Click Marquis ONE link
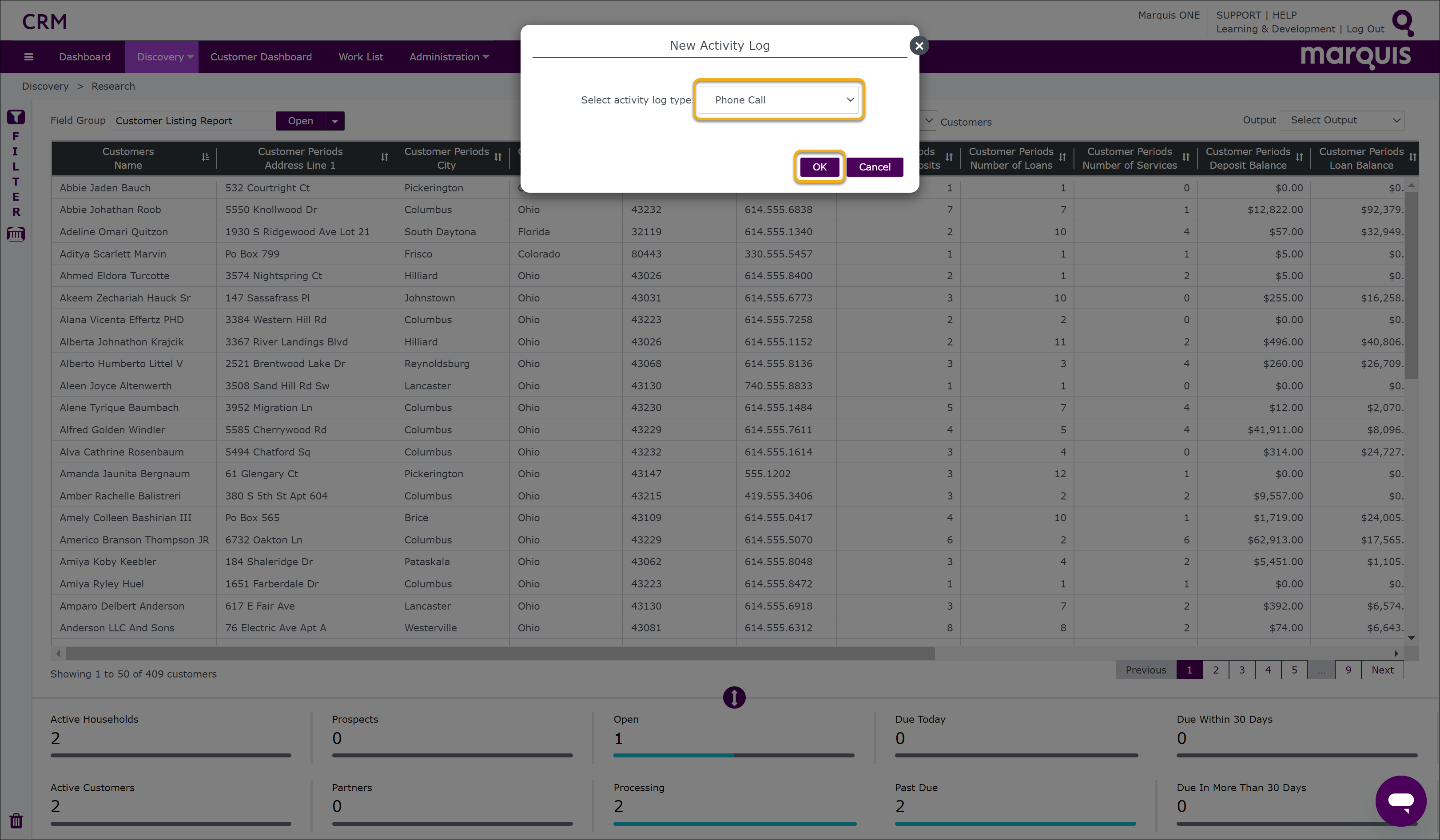The width and height of the screenshot is (1440, 840). point(1169,15)
